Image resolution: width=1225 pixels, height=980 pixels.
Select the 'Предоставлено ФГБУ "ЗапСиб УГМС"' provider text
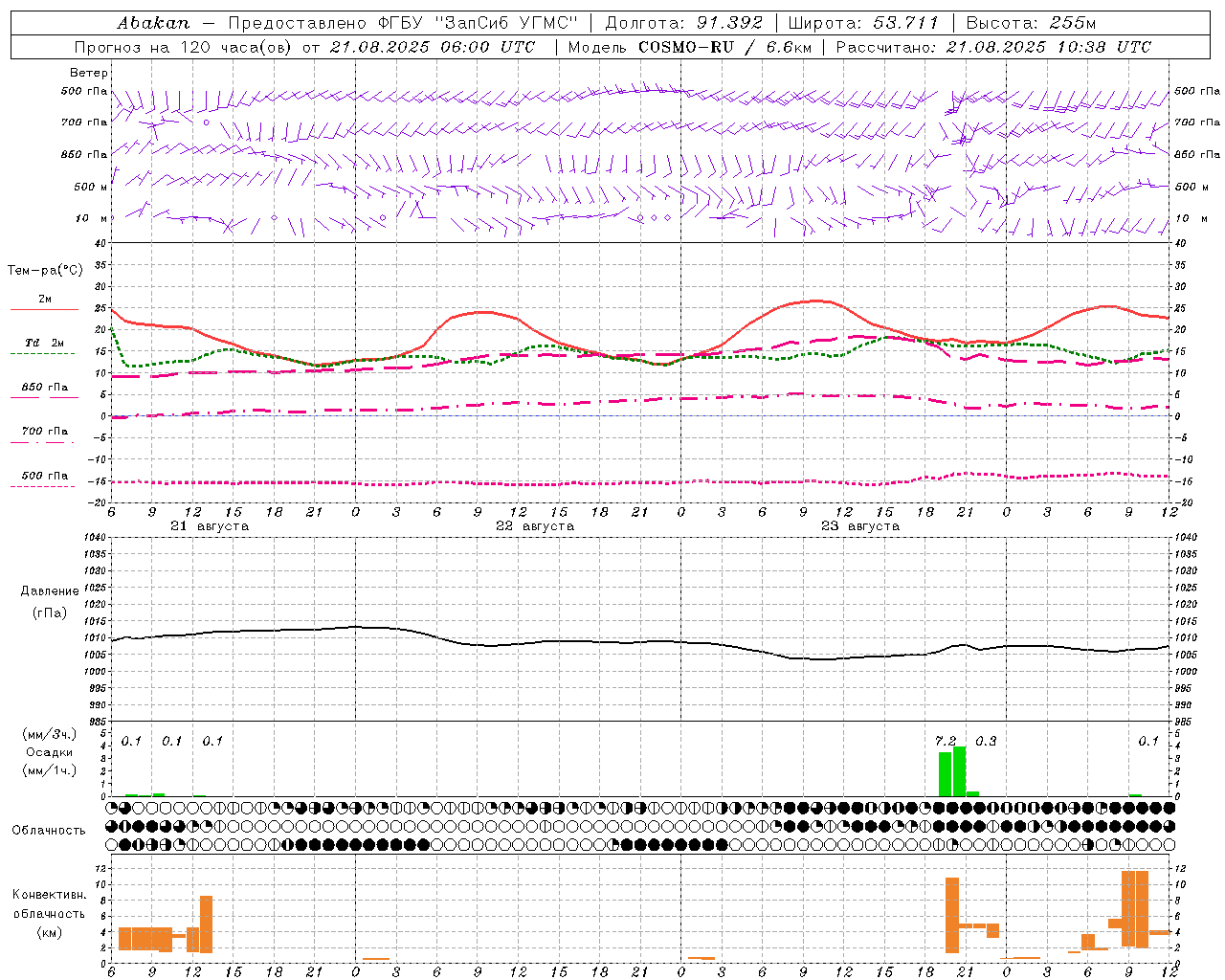tap(403, 23)
